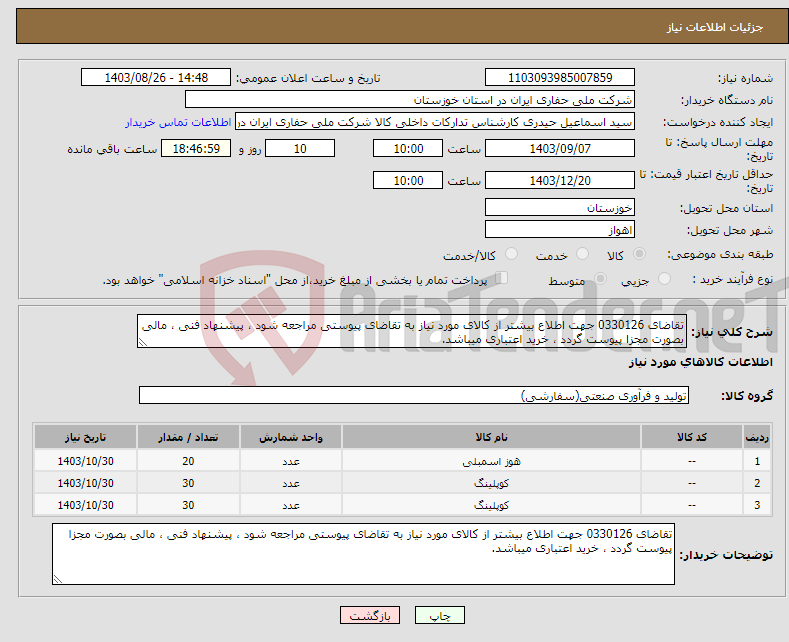Image resolution: width=789 pixels, height=642 pixels.
Task: Click the واحد شمارش column header
Action: click(x=291, y=437)
